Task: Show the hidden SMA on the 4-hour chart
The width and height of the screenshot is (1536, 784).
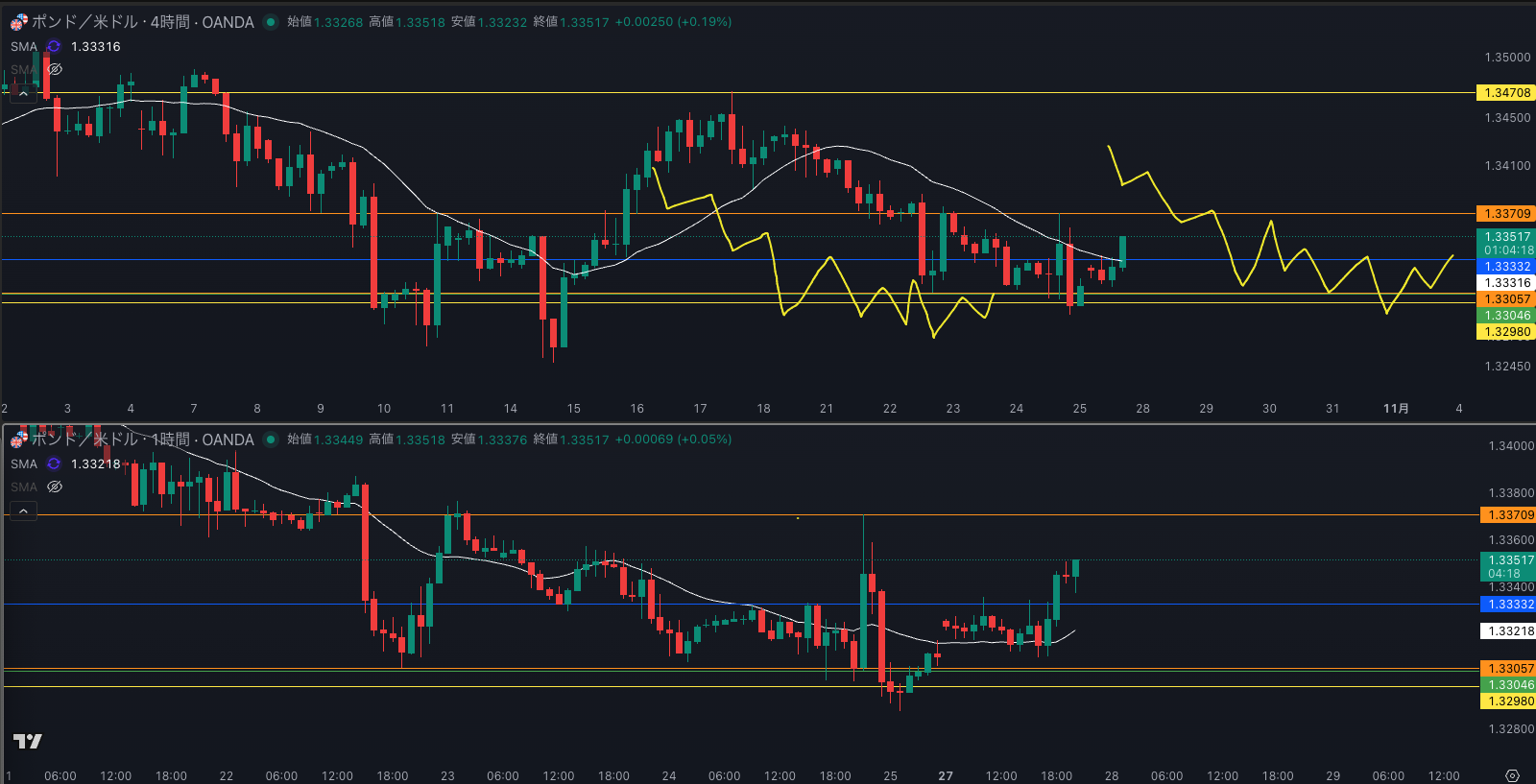Action: tap(55, 69)
